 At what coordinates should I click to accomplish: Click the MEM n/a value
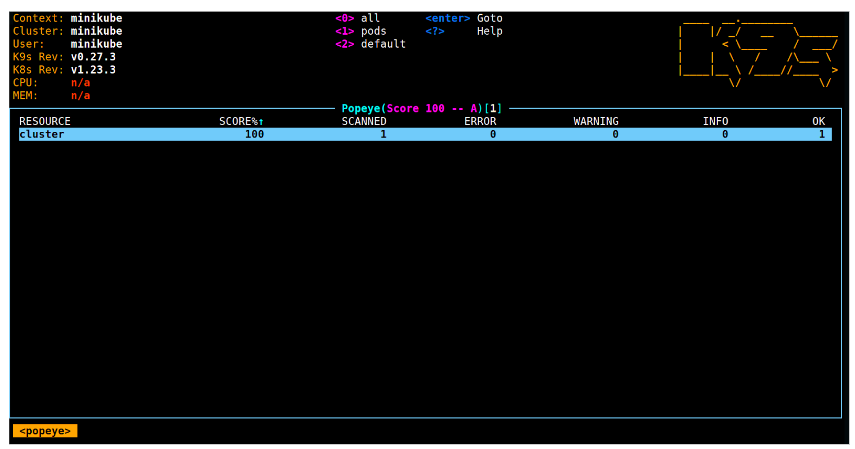(80, 95)
